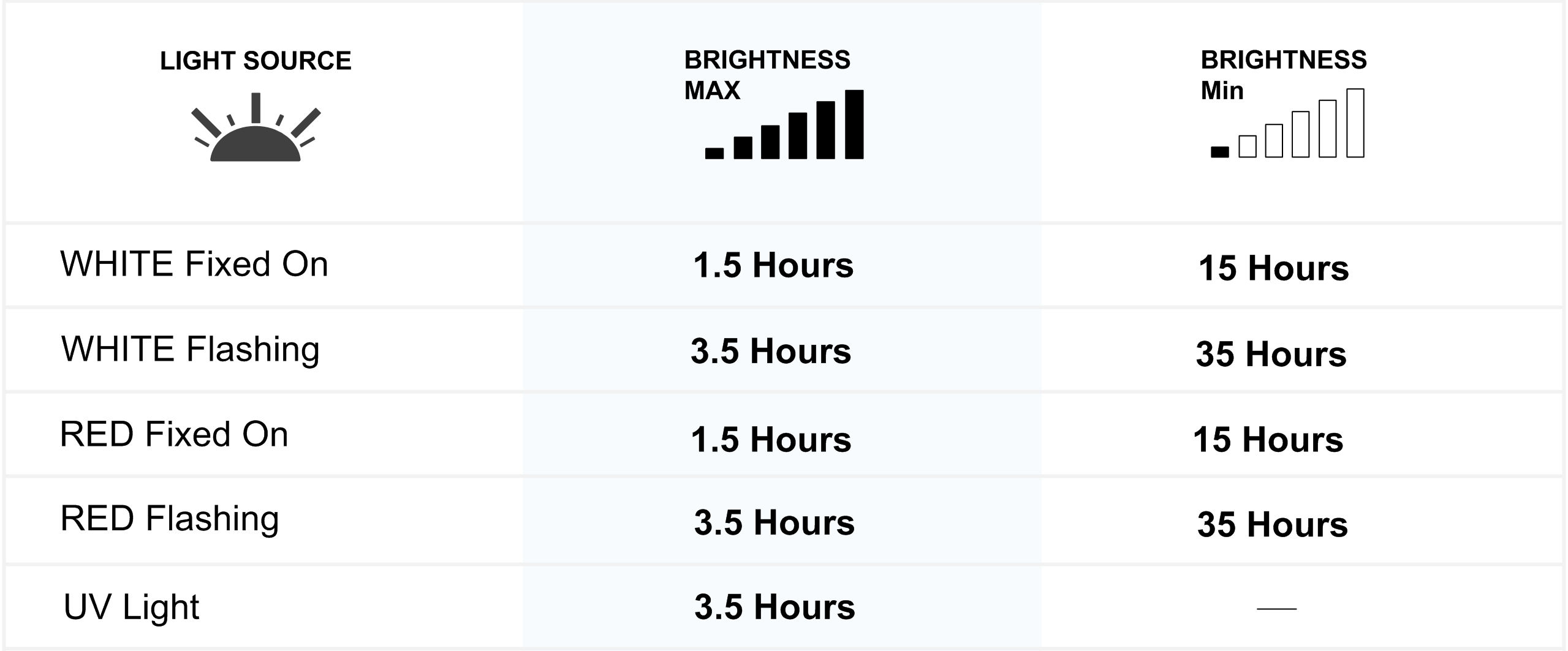This screenshot has height=651, width=1568.
Task: Select the RED Fixed On row label
Action: pyautogui.click(x=174, y=434)
